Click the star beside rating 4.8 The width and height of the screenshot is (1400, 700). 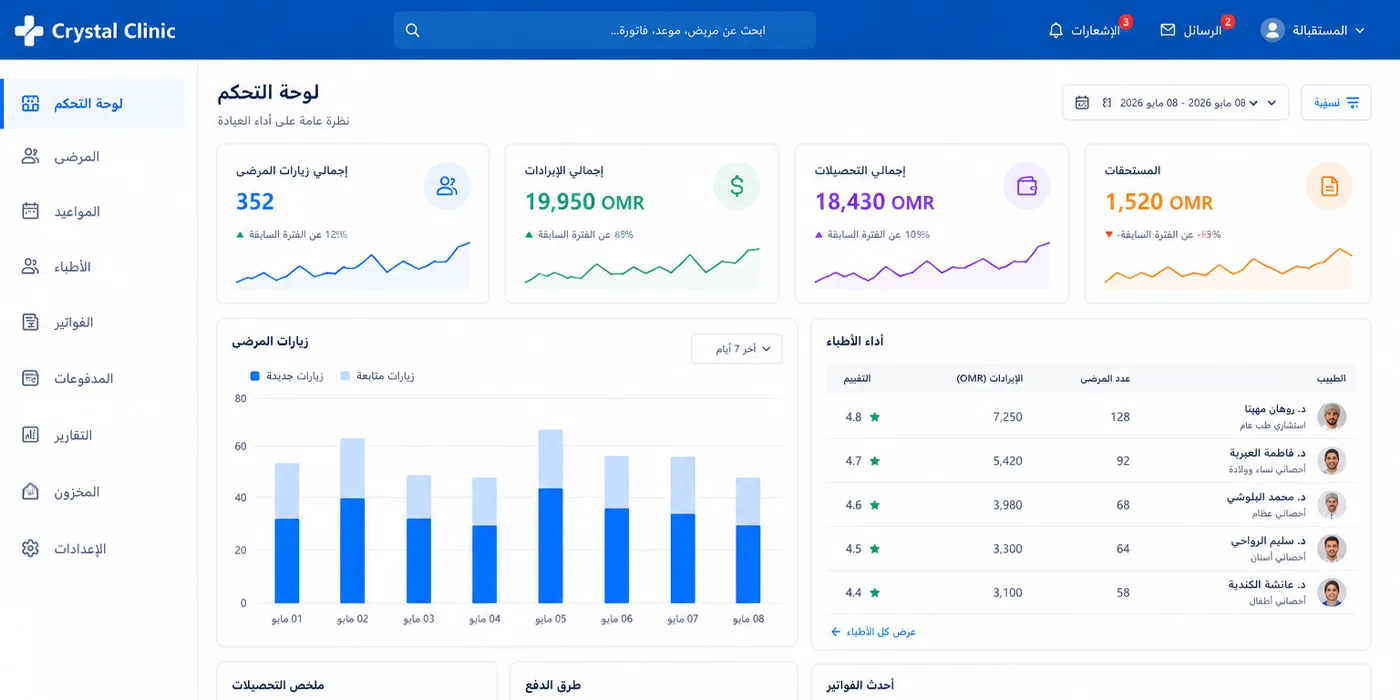click(874, 417)
